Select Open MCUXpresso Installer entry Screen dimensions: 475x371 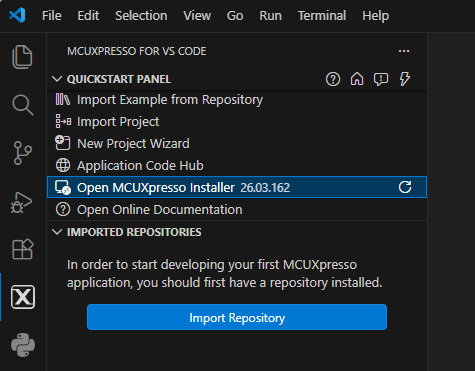pos(237,187)
